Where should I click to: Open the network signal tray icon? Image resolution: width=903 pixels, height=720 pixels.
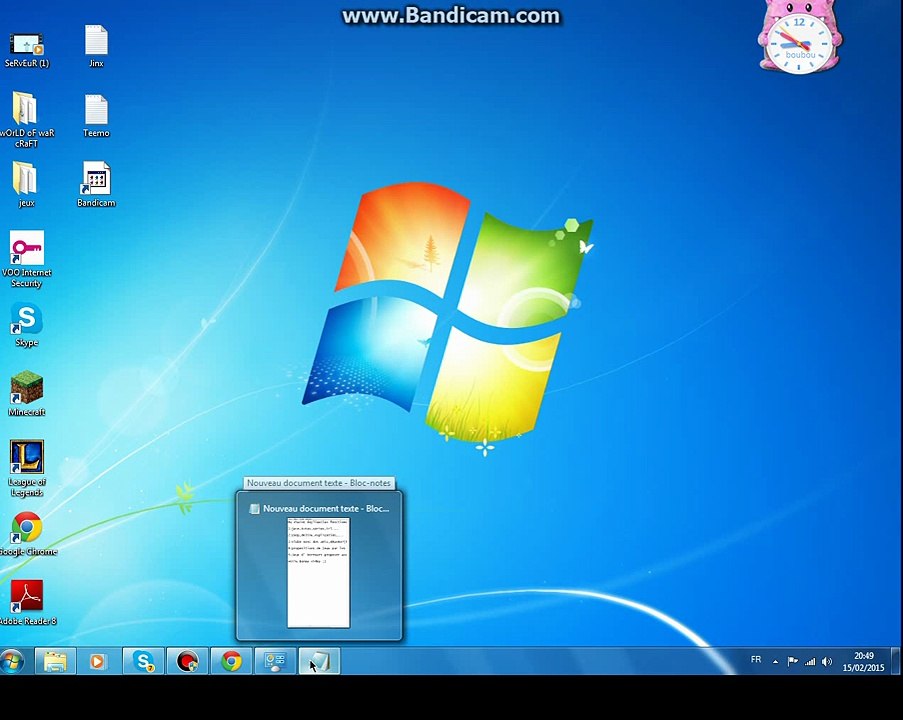pyautogui.click(x=810, y=661)
